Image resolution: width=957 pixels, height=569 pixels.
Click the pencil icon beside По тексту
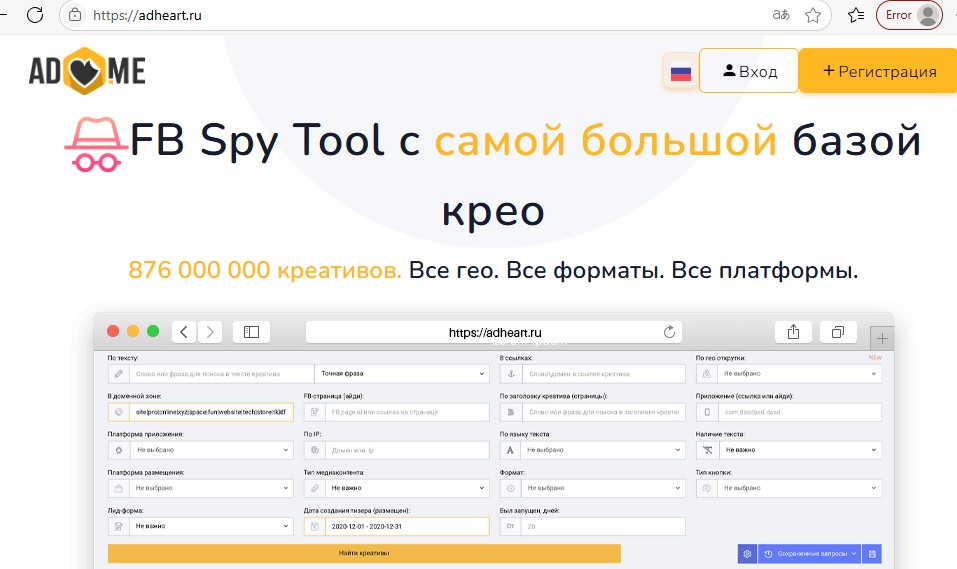coord(119,374)
